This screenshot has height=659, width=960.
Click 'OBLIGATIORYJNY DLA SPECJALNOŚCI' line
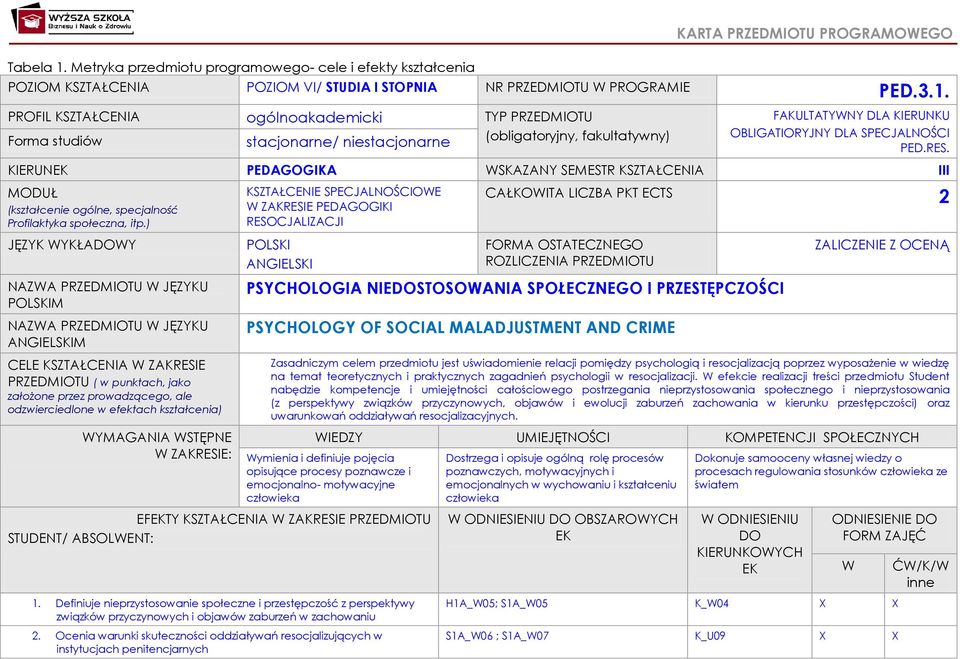pyautogui.click(x=839, y=132)
